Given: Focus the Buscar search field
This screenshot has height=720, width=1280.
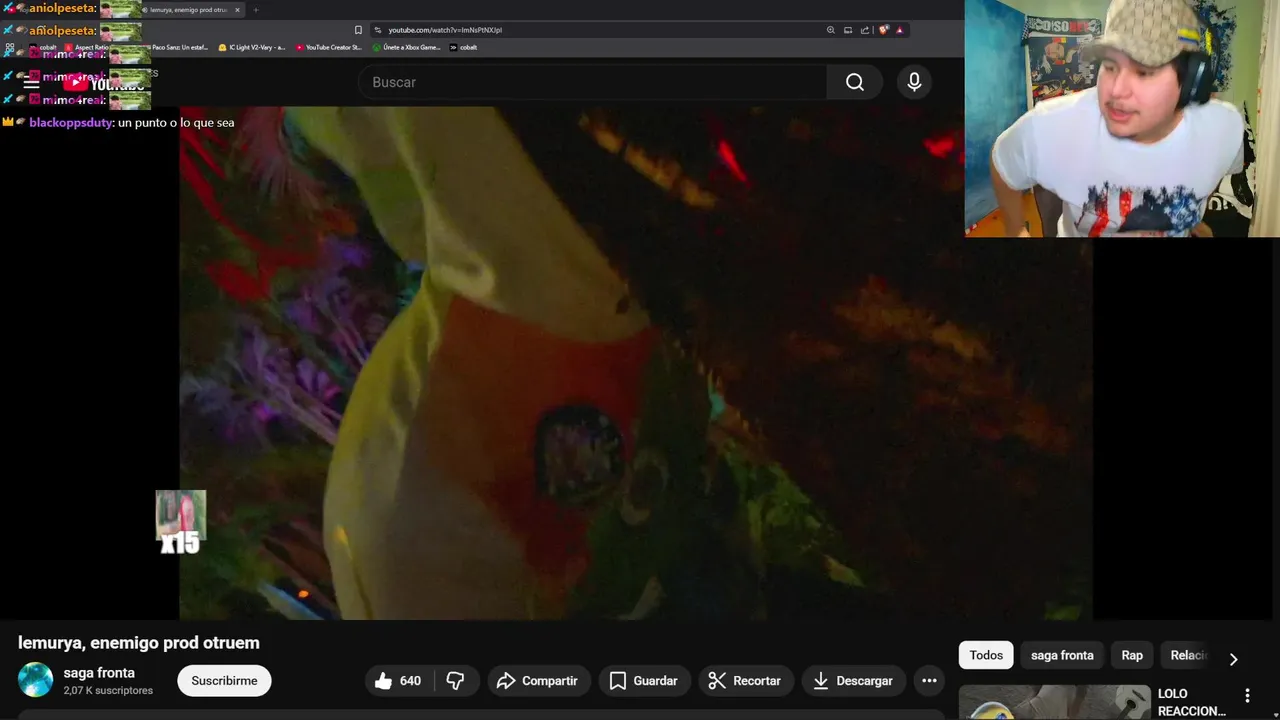Looking at the screenshot, I should click(592, 82).
